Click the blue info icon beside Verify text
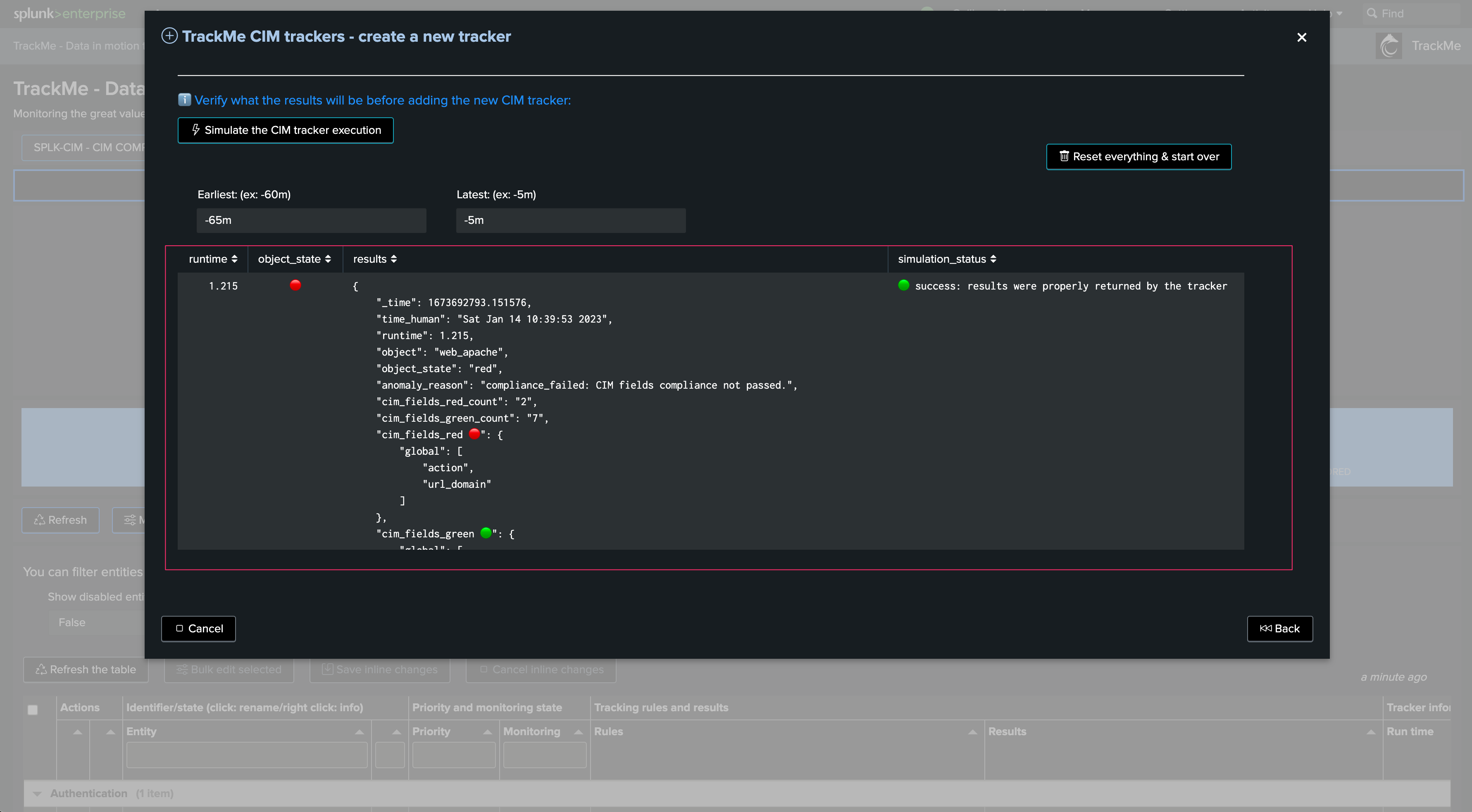Screen dimensions: 1472x812 [184, 100]
